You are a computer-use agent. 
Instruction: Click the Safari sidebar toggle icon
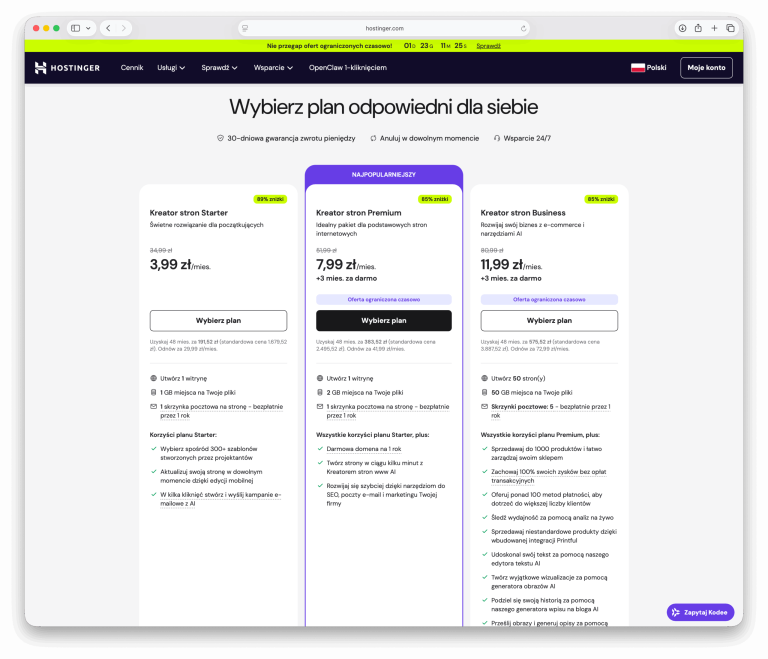tap(76, 28)
